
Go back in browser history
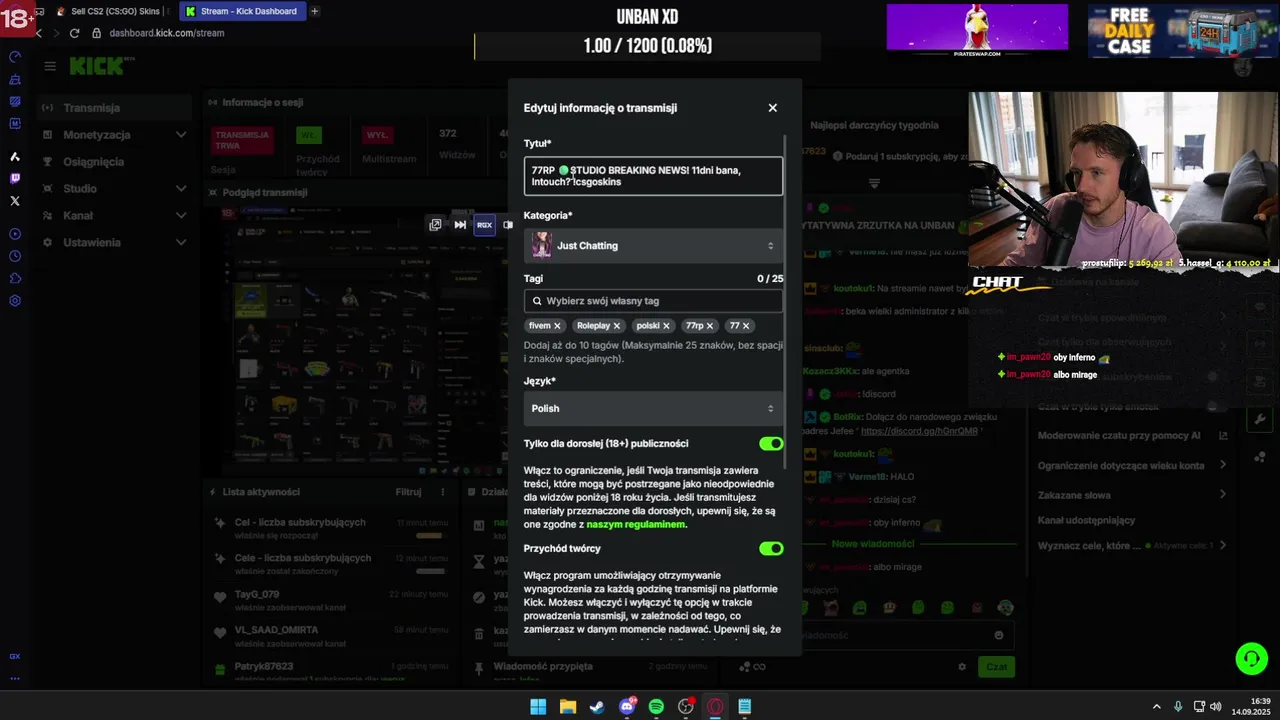(38, 33)
